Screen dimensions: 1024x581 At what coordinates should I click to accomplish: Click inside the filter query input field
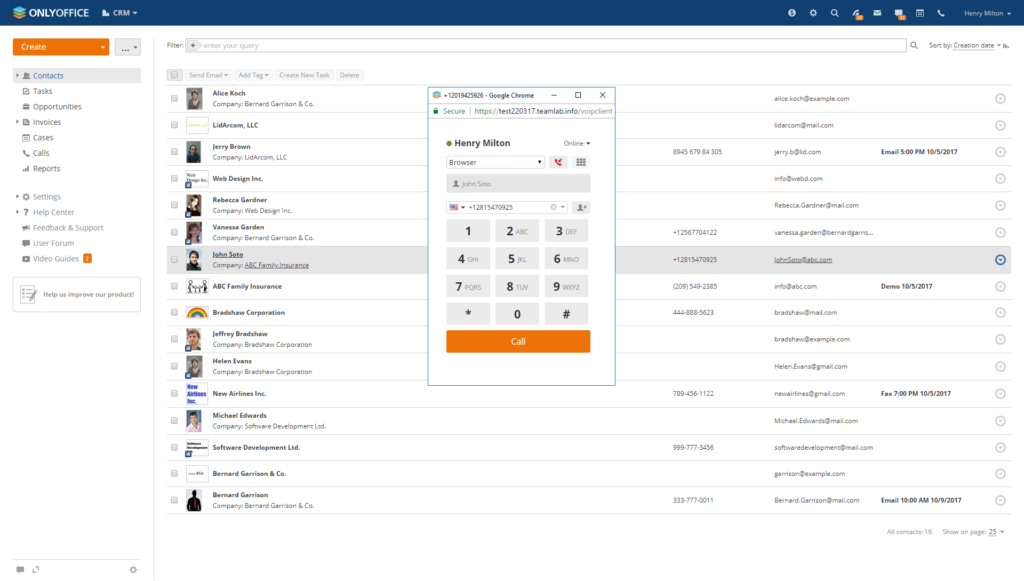click(x=400, y=45)
